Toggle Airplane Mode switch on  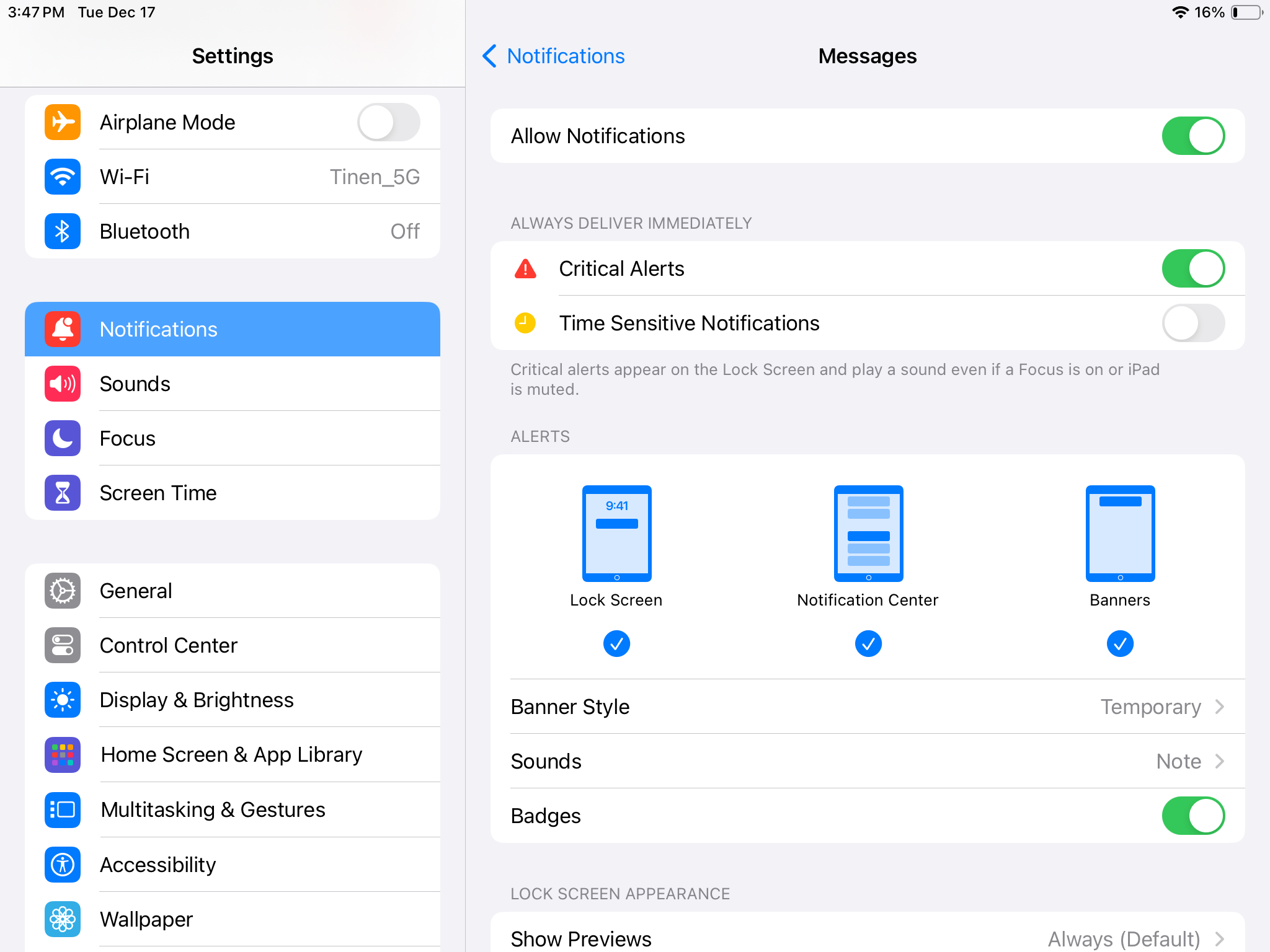click(388, 122)
